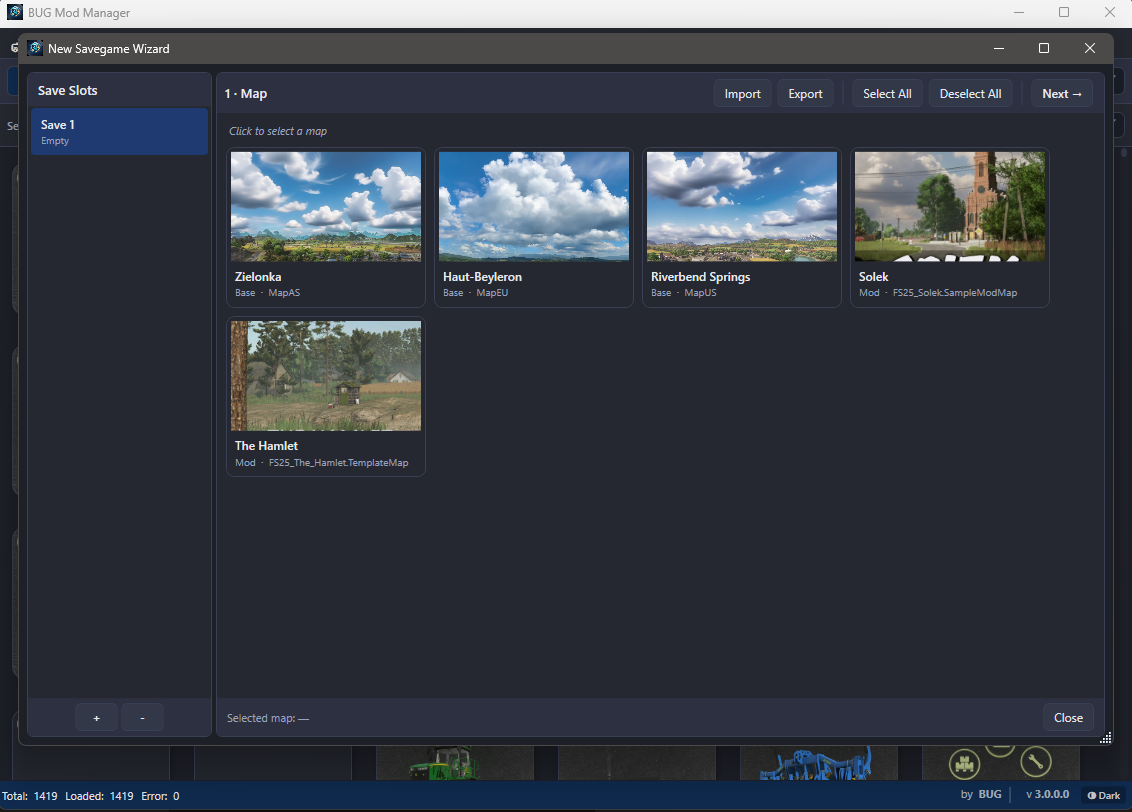Click the New Savegame Wizard title icon
Screen dimensions: 1132x812
coord(35,48)
